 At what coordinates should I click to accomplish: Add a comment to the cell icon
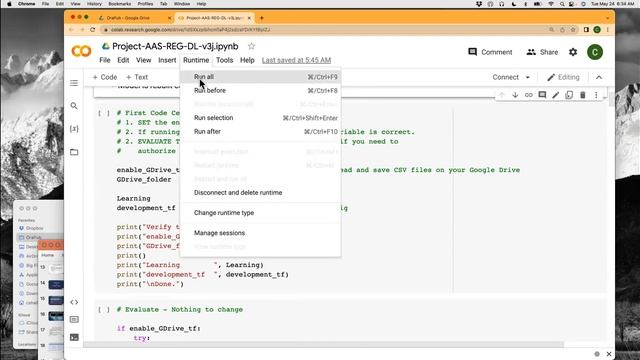click(542, 95)
